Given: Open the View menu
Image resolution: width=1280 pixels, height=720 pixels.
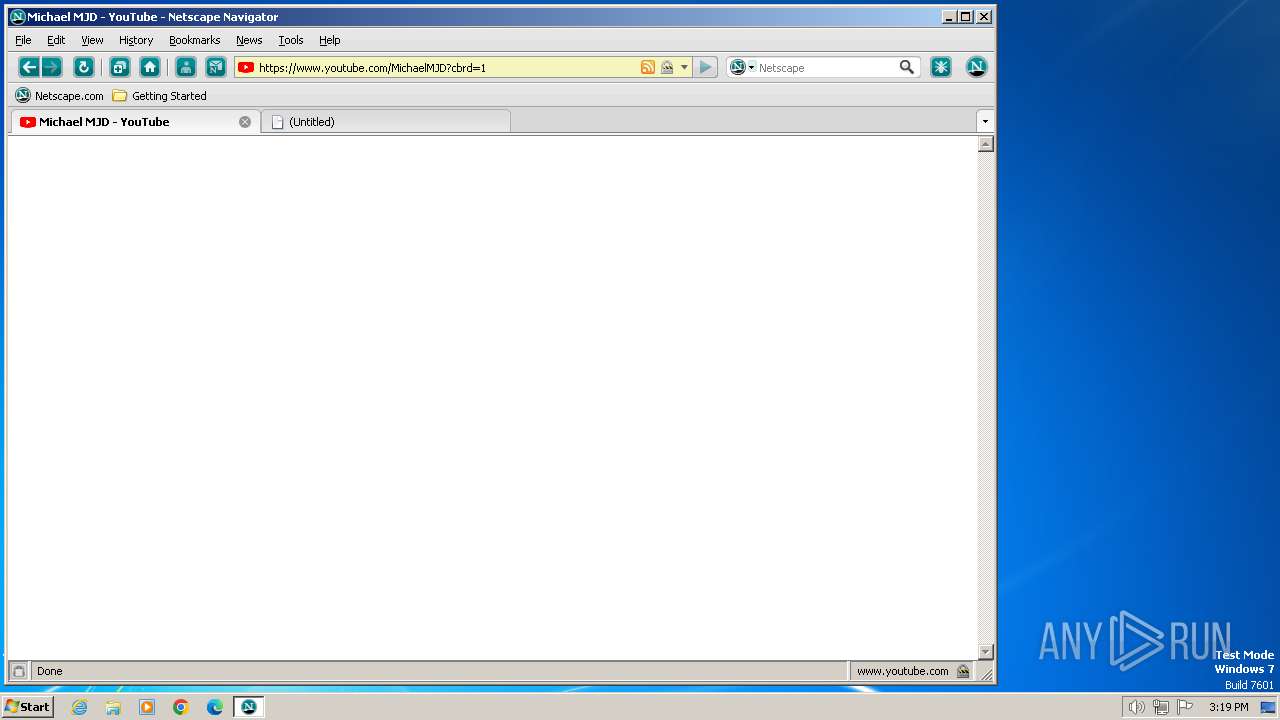Looking at the screenshot, I should pos(92,40).
